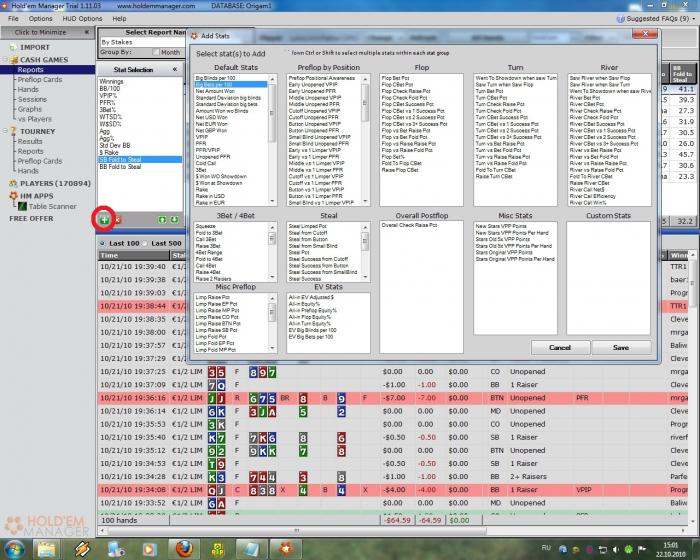Open the HUD Options menu
Image resolution: width=700 pixels, height=560 pixels.
pos(82,19)
